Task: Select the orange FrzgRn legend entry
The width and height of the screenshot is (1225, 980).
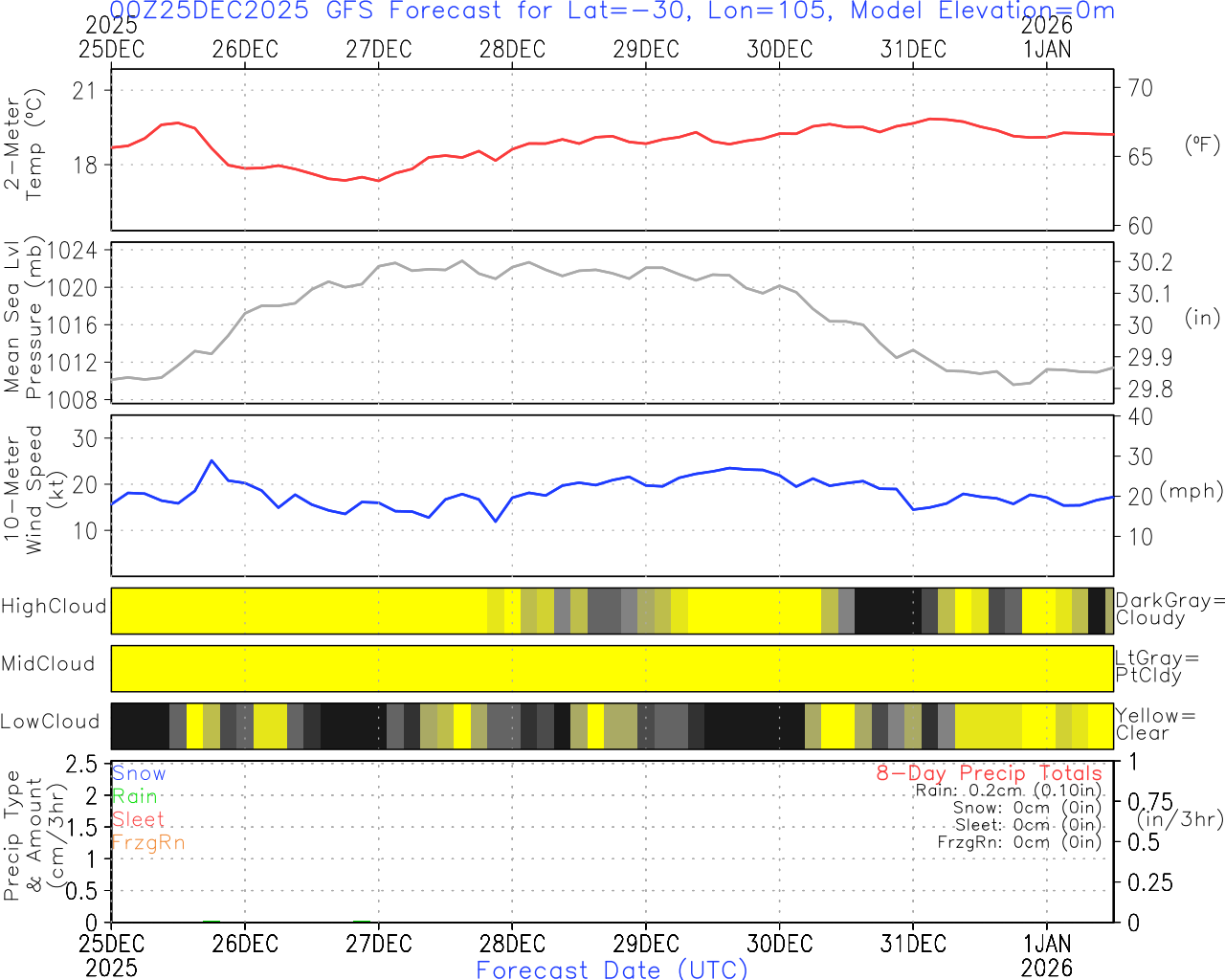Action: tap(148, 842)
